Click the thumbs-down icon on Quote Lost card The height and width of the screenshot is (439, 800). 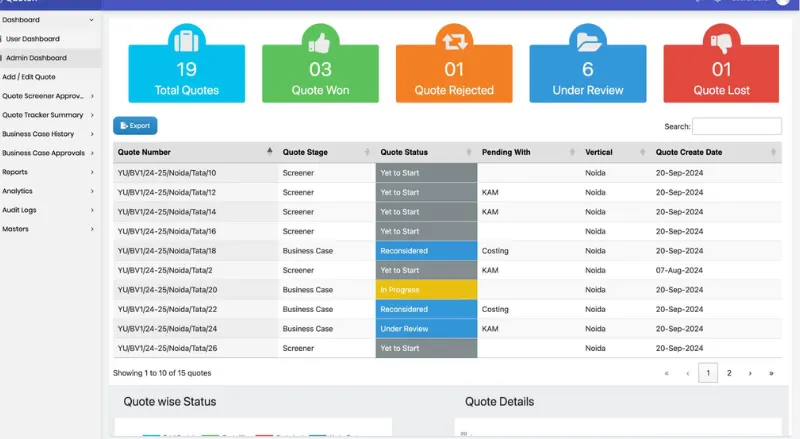tap(721, 43)
